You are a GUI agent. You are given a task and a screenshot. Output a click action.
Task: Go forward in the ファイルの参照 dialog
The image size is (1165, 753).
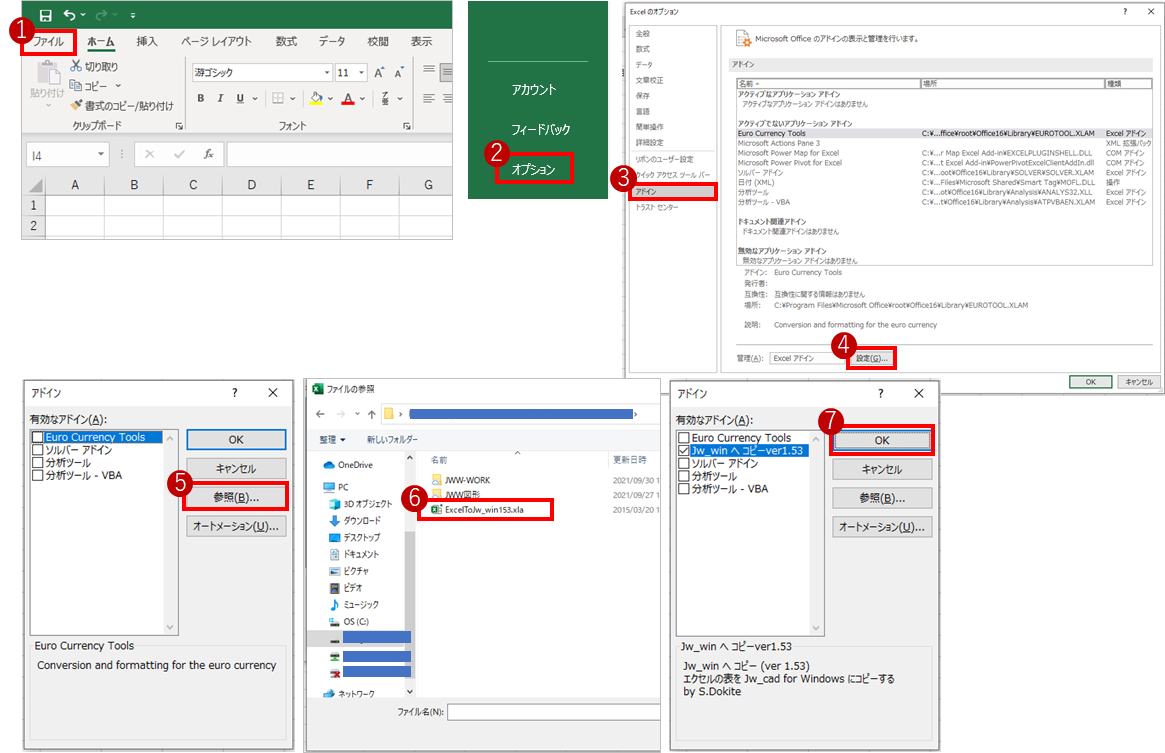340,414
